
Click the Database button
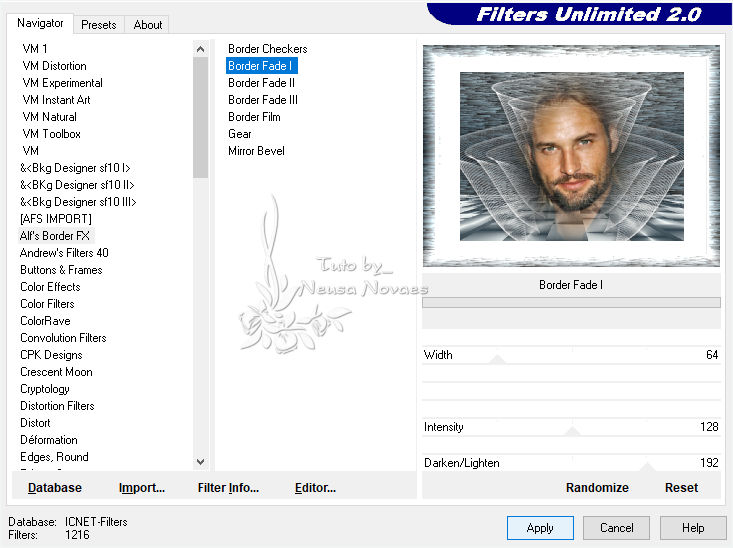[x=55, y=488]
